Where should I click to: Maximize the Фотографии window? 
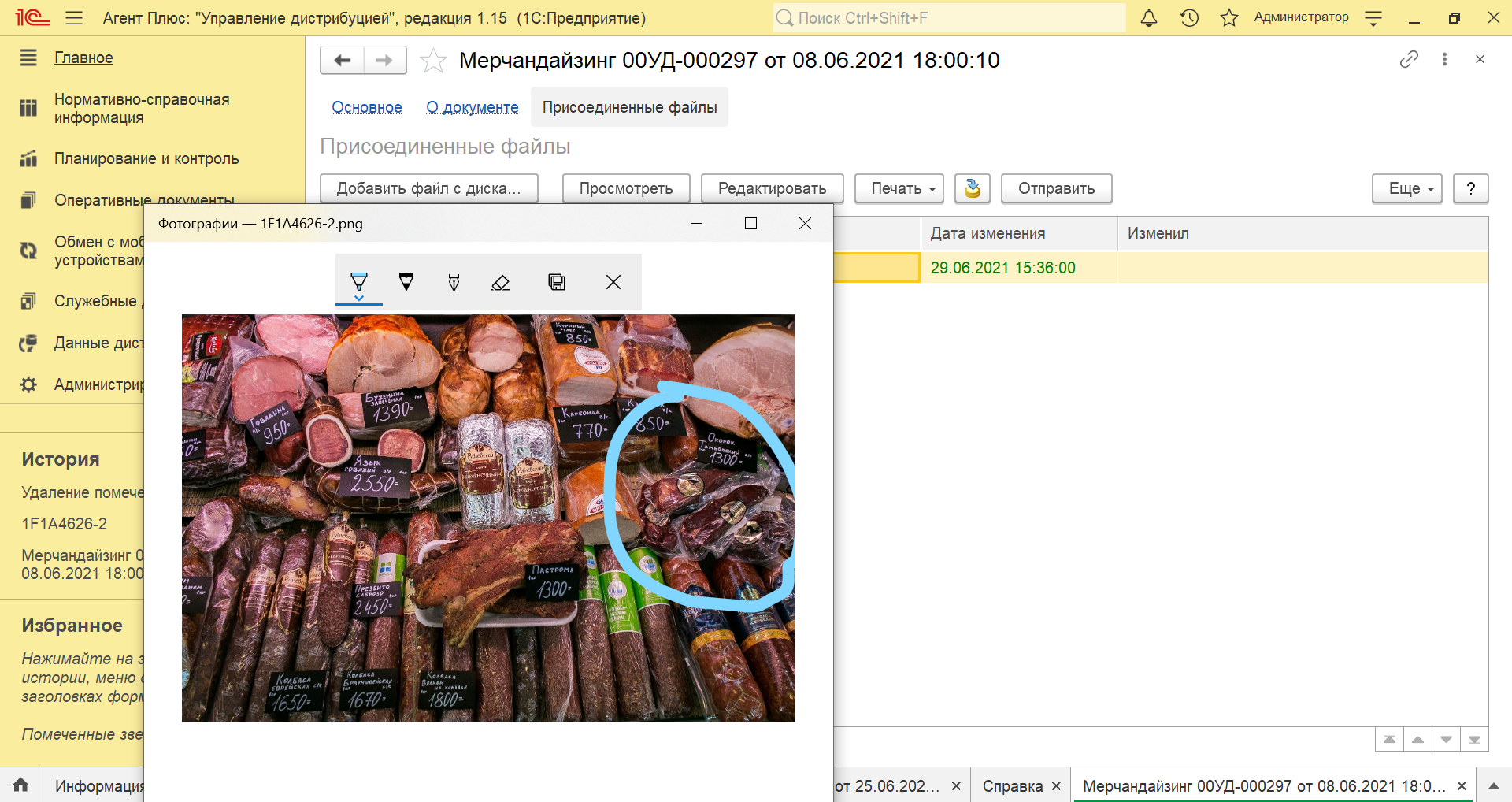coord(750,224)
